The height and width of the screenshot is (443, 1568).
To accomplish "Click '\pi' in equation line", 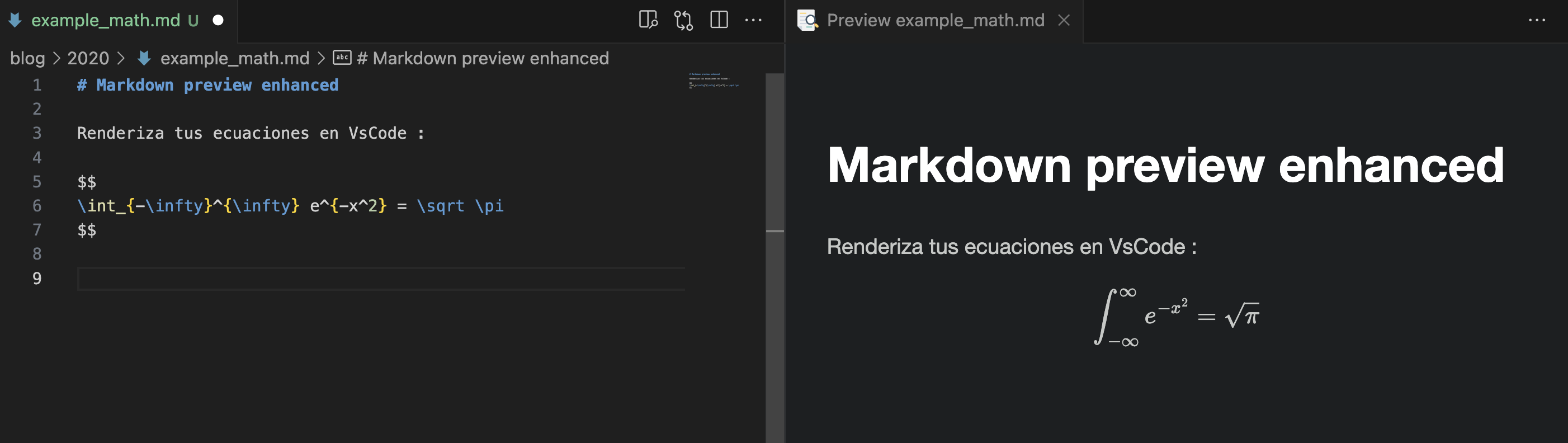I will tap(489, 206).
